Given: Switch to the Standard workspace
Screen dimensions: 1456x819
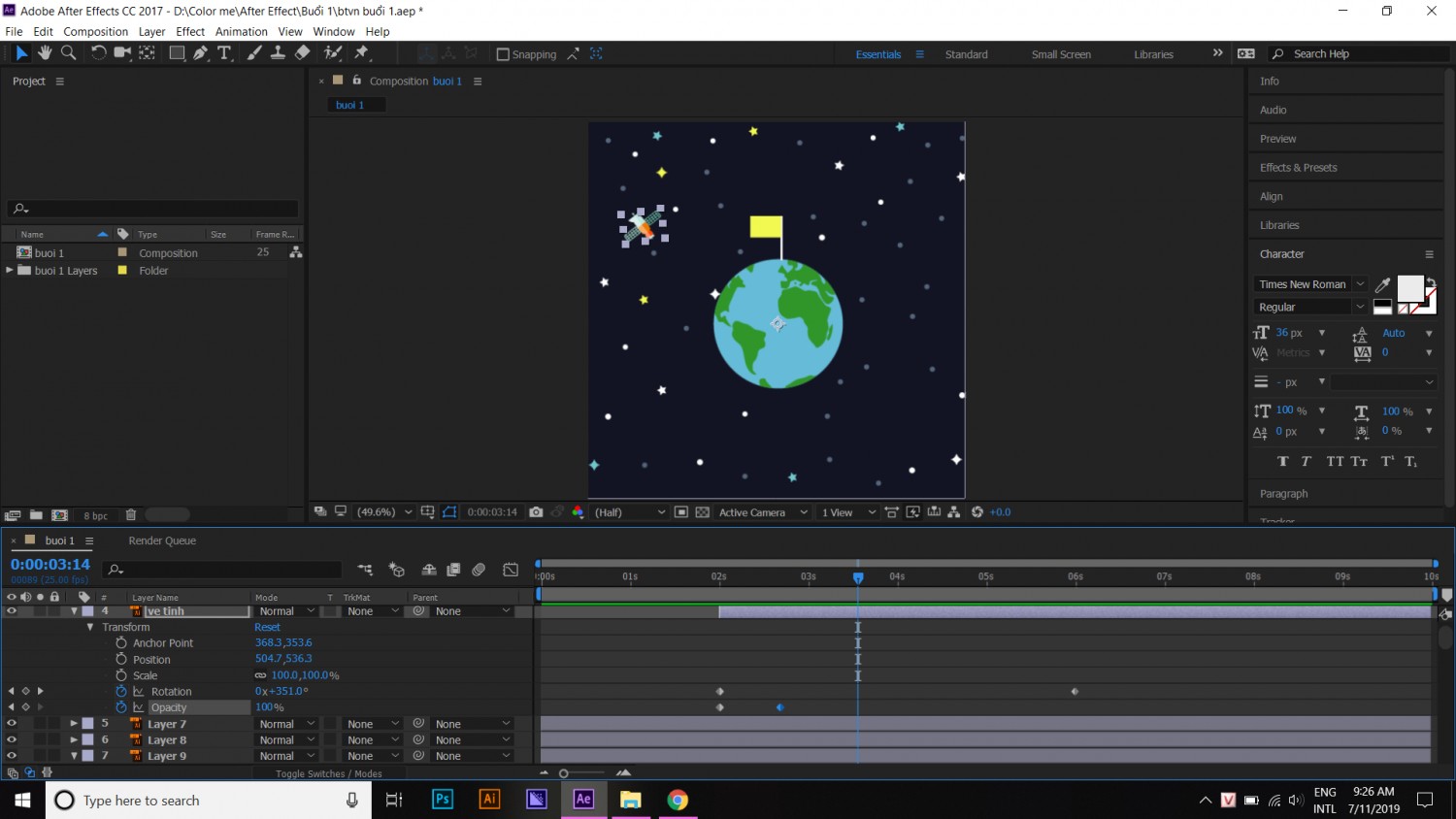Looking at the screenshot, I should pyautogui.click(x=966, y=54).
